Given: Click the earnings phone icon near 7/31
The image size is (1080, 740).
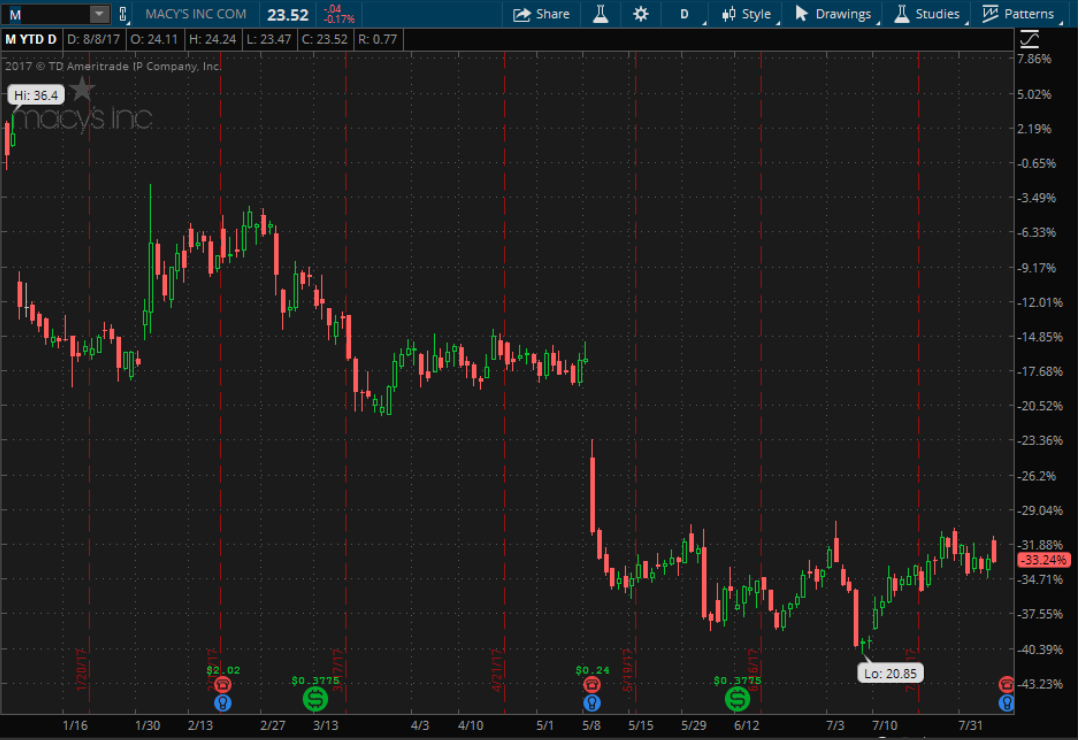Looking at the screenshot, I should click(x=1006, y=684).
